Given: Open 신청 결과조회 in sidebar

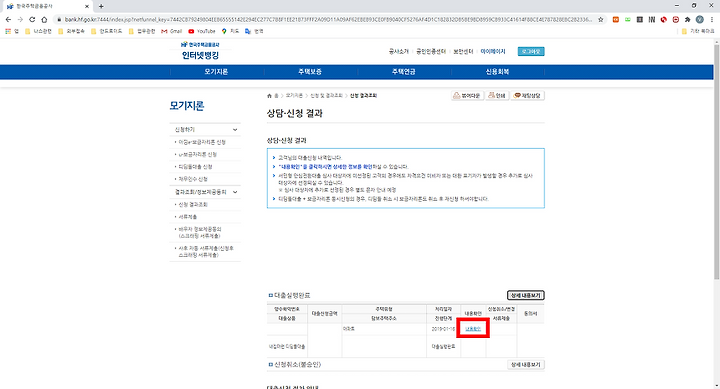Looking at the screenshot, I should 193,204.
